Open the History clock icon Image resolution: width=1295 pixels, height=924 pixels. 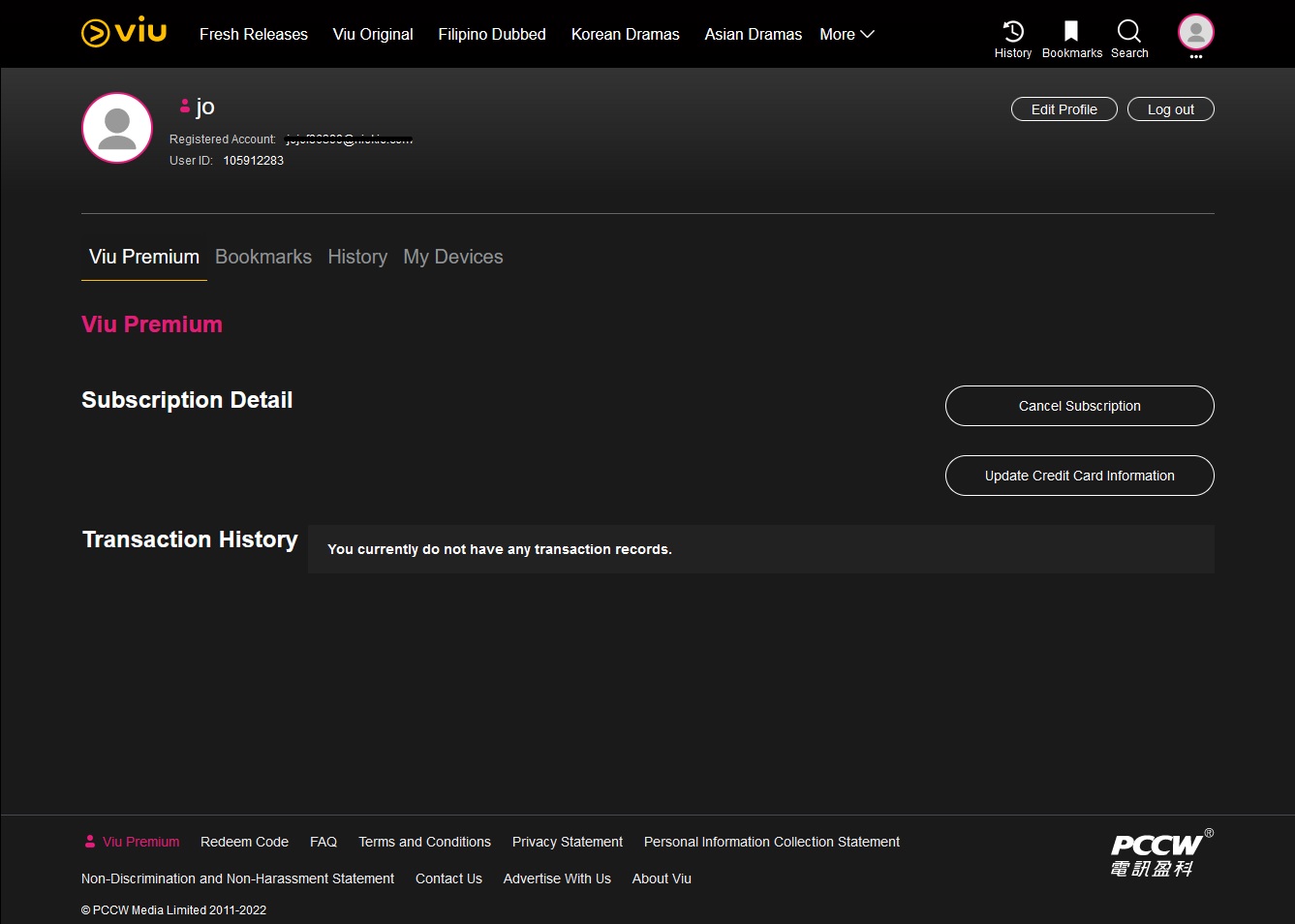coord(1013,32)
